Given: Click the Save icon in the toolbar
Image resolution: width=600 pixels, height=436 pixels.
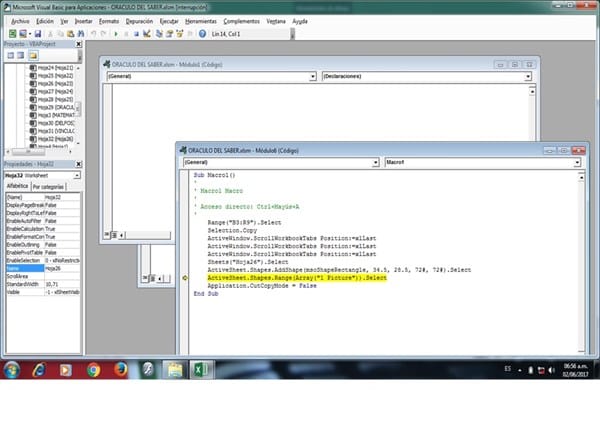Looking at the screenshot, I should pos(37,33).
